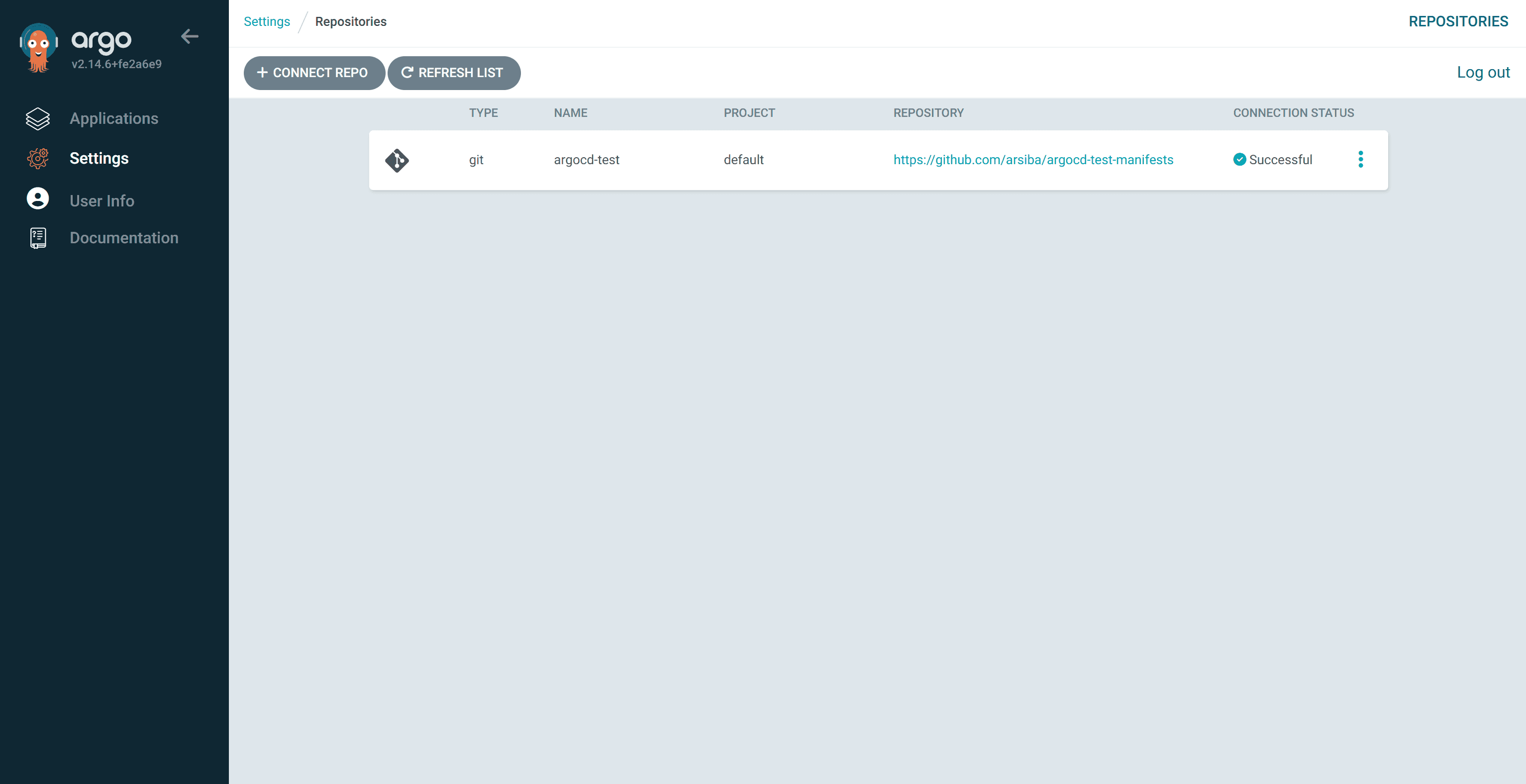This screenshot has width=1526, height=784.
Task: Click the TYPE column header
Action: click(x=484, y=112)
